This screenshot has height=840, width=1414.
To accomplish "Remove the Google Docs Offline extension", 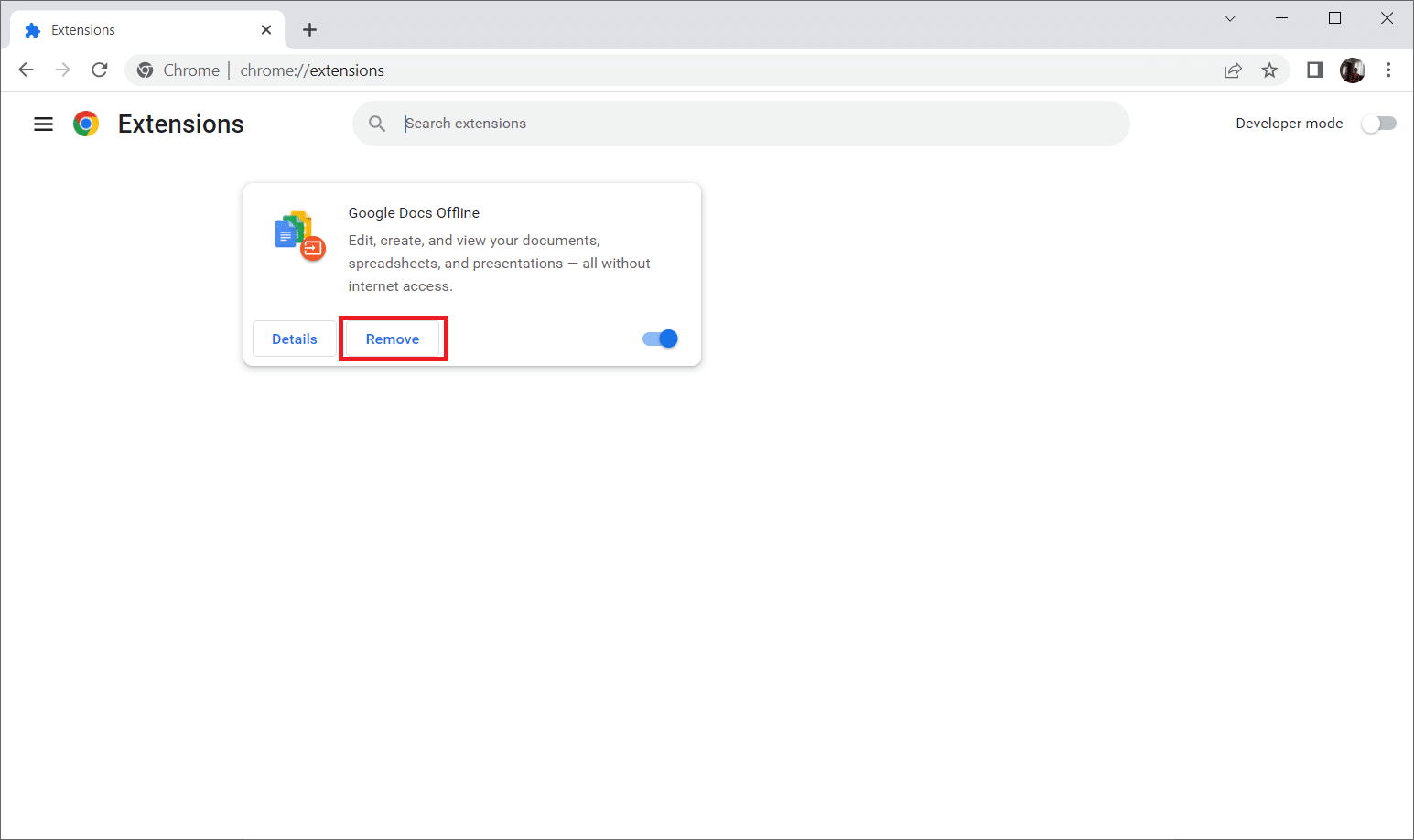I will [x=393, y=339].
